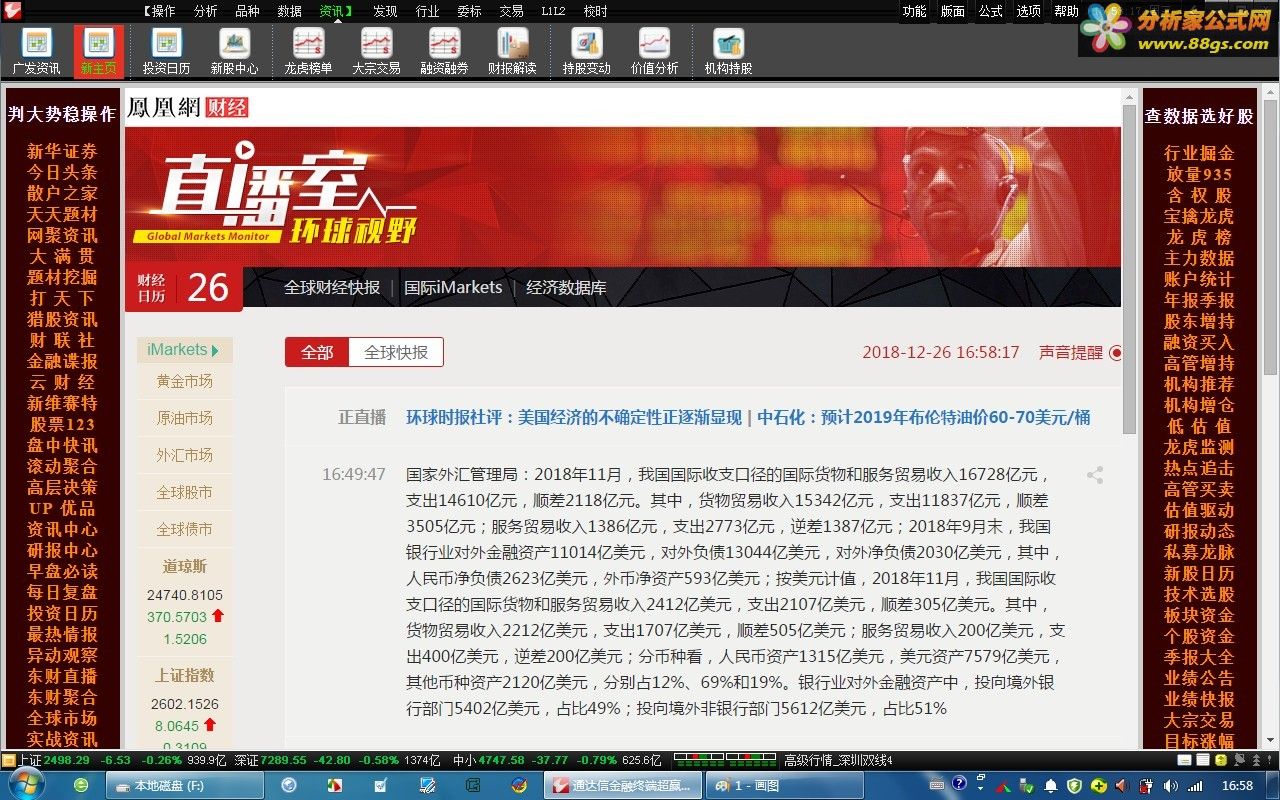Open the 广发资讯 toolbar icon
Screen dimensions: 1280x800
tap(37, 52)
